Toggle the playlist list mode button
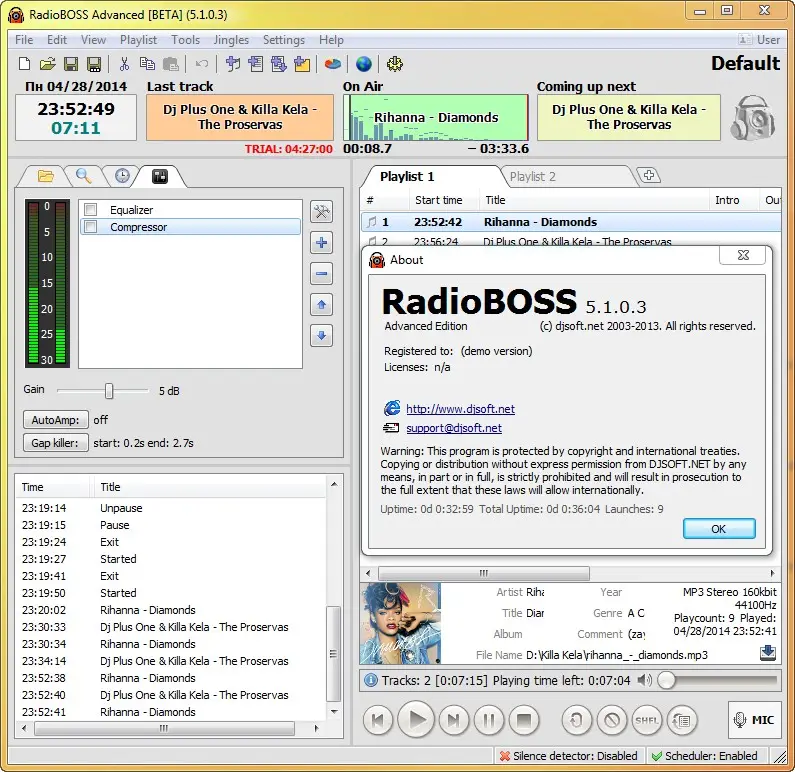The width and height of the screenshot is (795, 772). click(682, 720)
